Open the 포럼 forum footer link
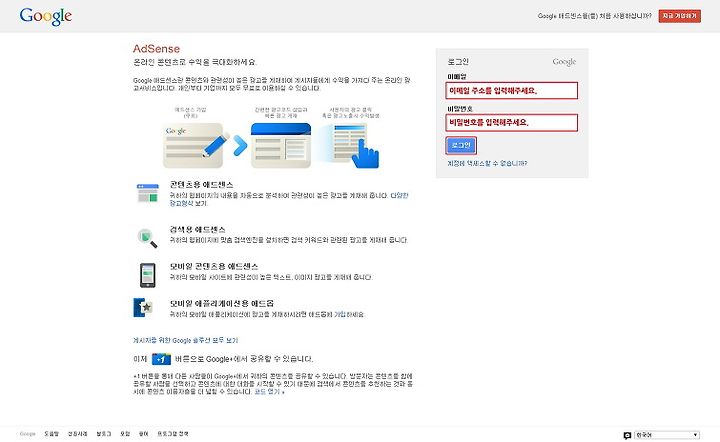720x442 pixels. (x=125, y=434)
